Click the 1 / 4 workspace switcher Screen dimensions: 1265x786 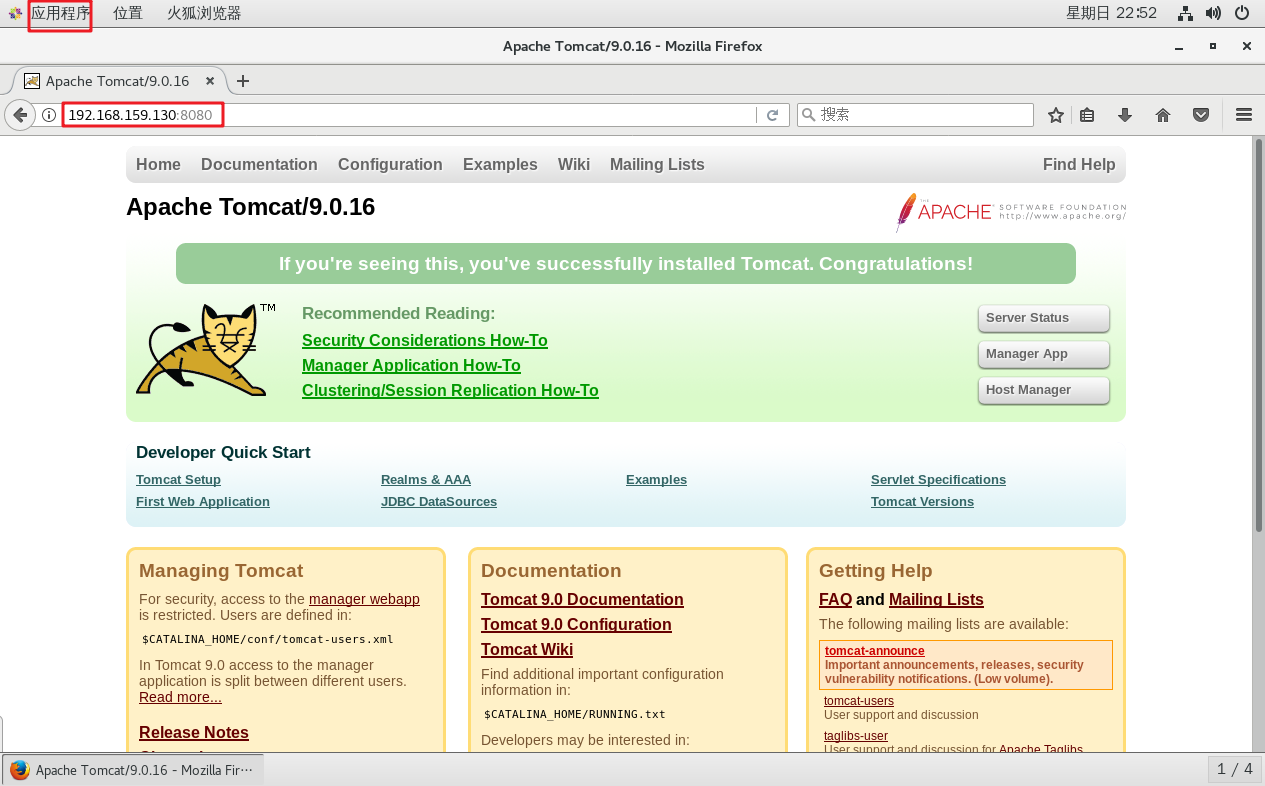click(1234, 769)
